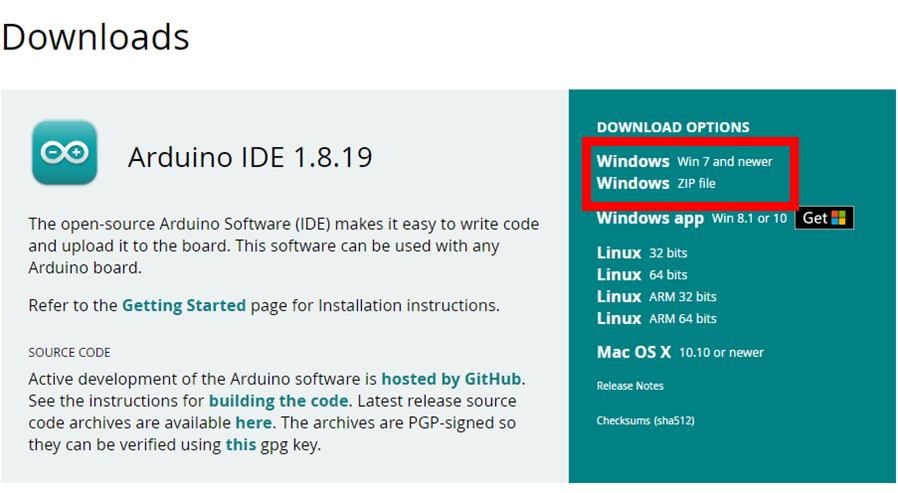Viewport: 898px width, 493px height.
Task: Download the Windows ZIP file
Action: coord(656,183)
